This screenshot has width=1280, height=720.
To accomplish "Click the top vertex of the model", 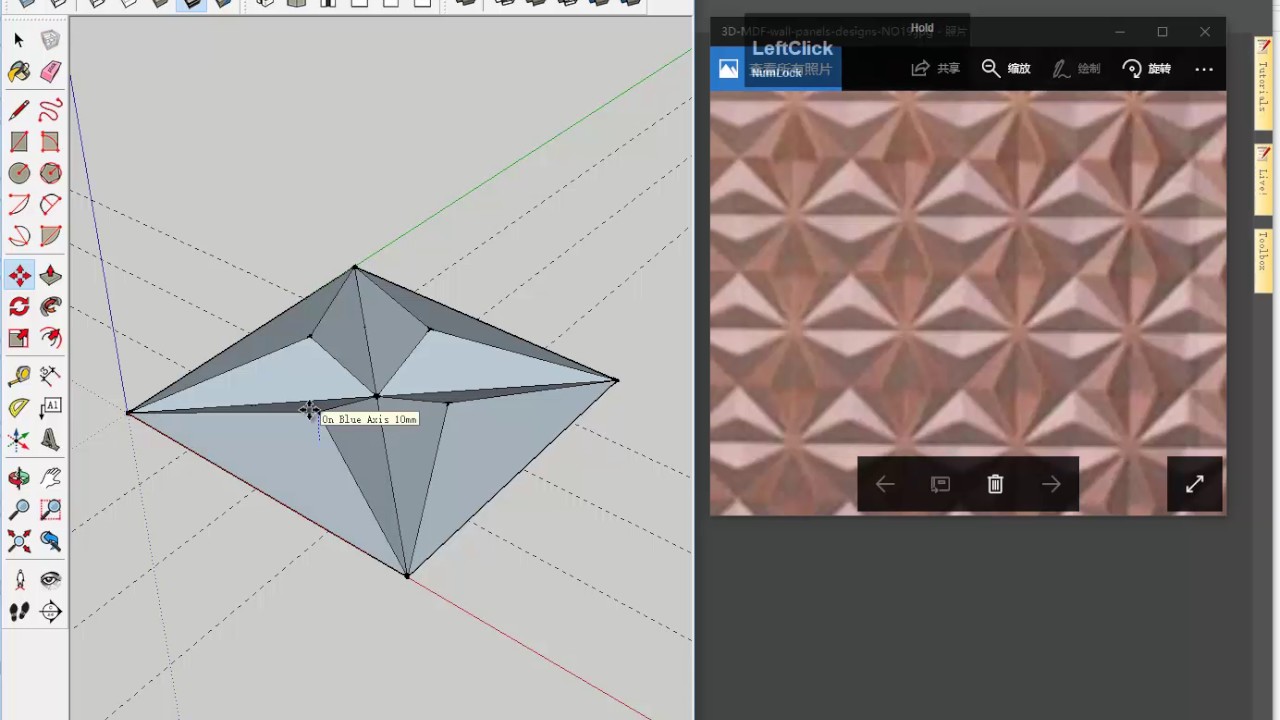I will [354, 267].
